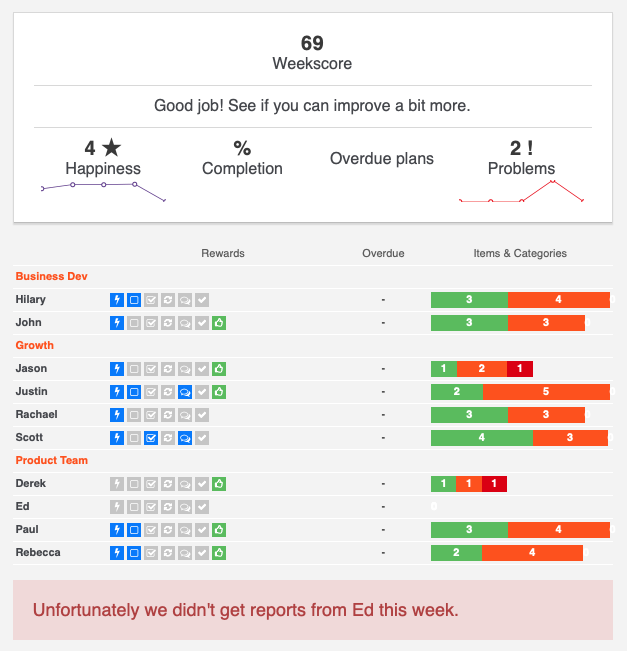Click Ed's gray checkmark reward icon
Viewport: 627px width, 651px height.
202,507
